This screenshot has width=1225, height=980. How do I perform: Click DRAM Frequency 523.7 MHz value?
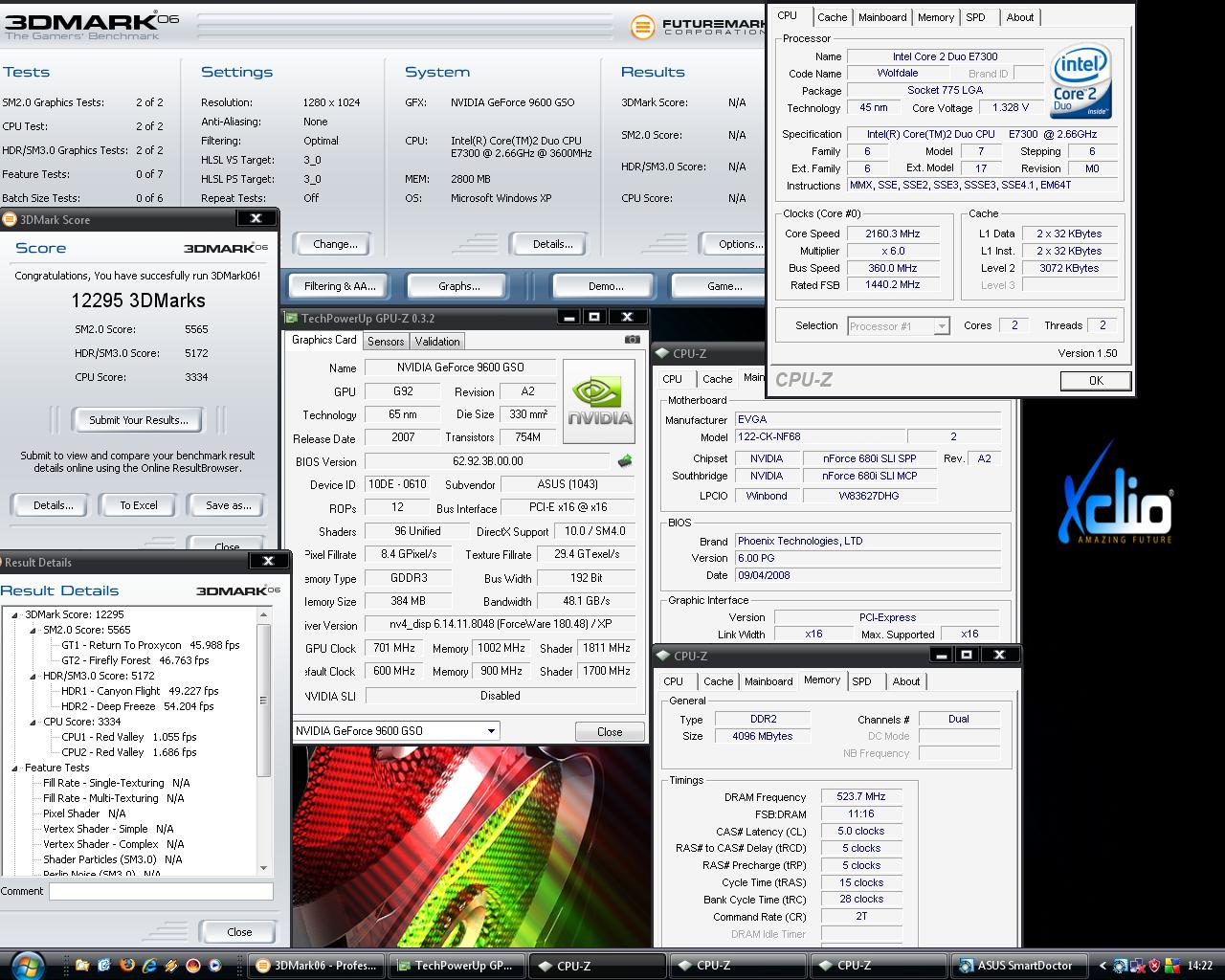pos(860,796)
